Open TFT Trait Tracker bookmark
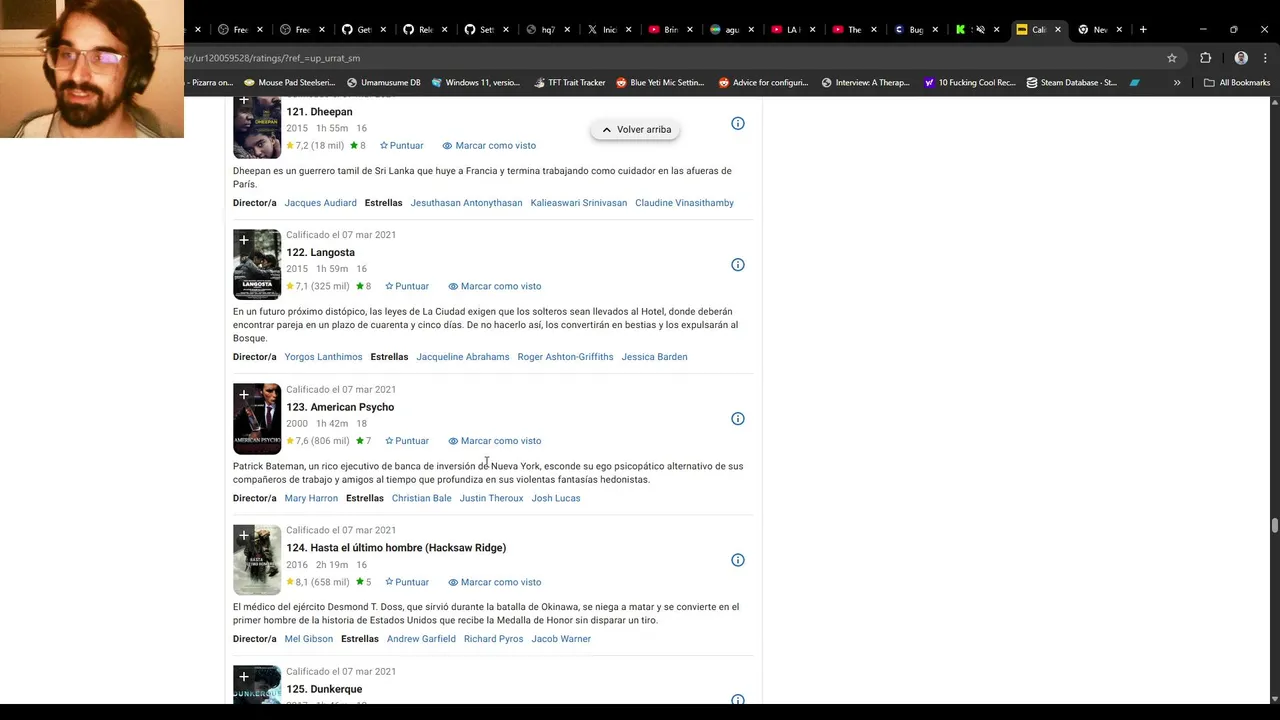This screenshot has width=1280, height=720. 570,83
